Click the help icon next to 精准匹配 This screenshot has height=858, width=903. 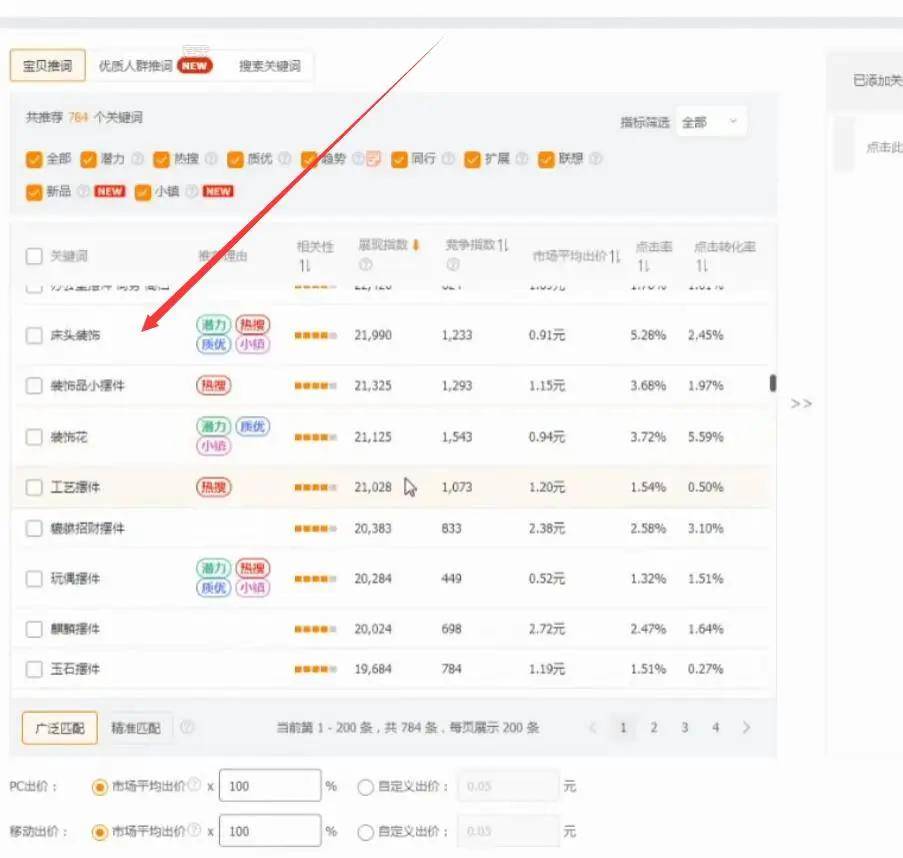187,728
